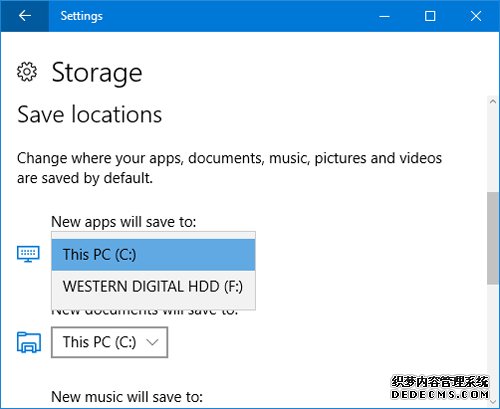The image size is (500, 409).
Task: Maximize the Settings window
Action: [430, 16]
